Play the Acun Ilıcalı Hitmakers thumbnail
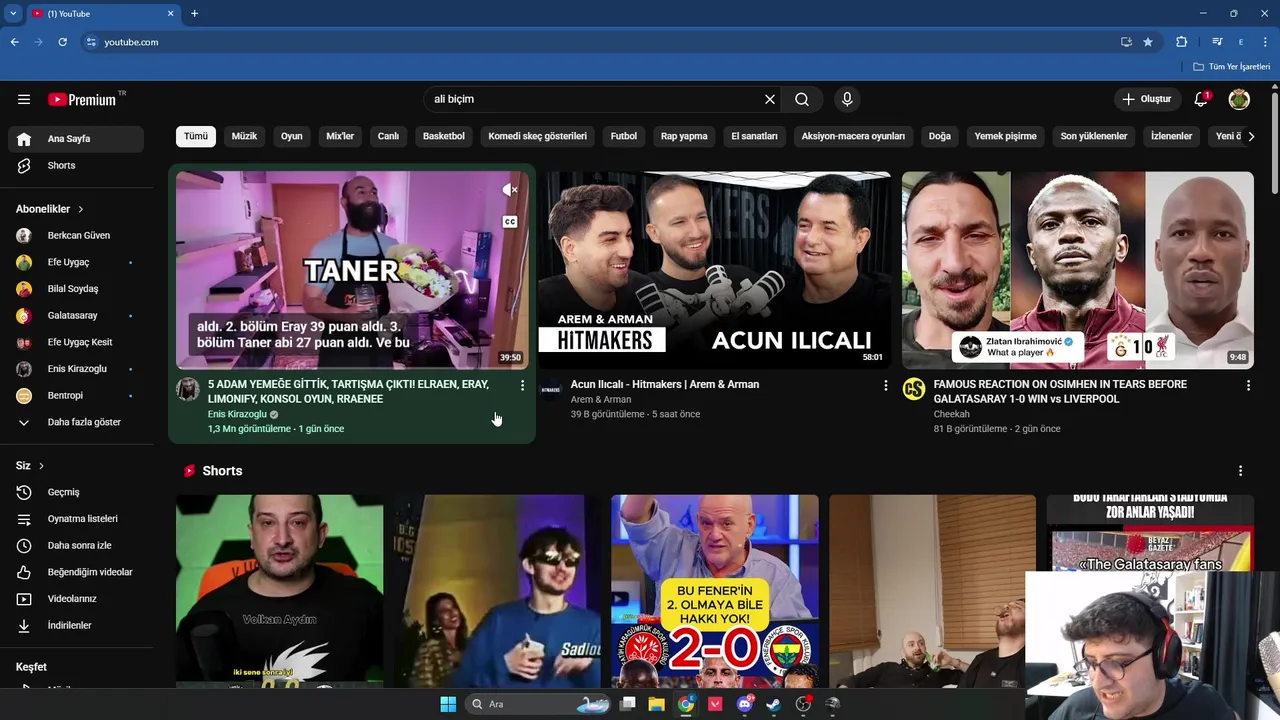1280x720 pixels. tap(715, 270)
